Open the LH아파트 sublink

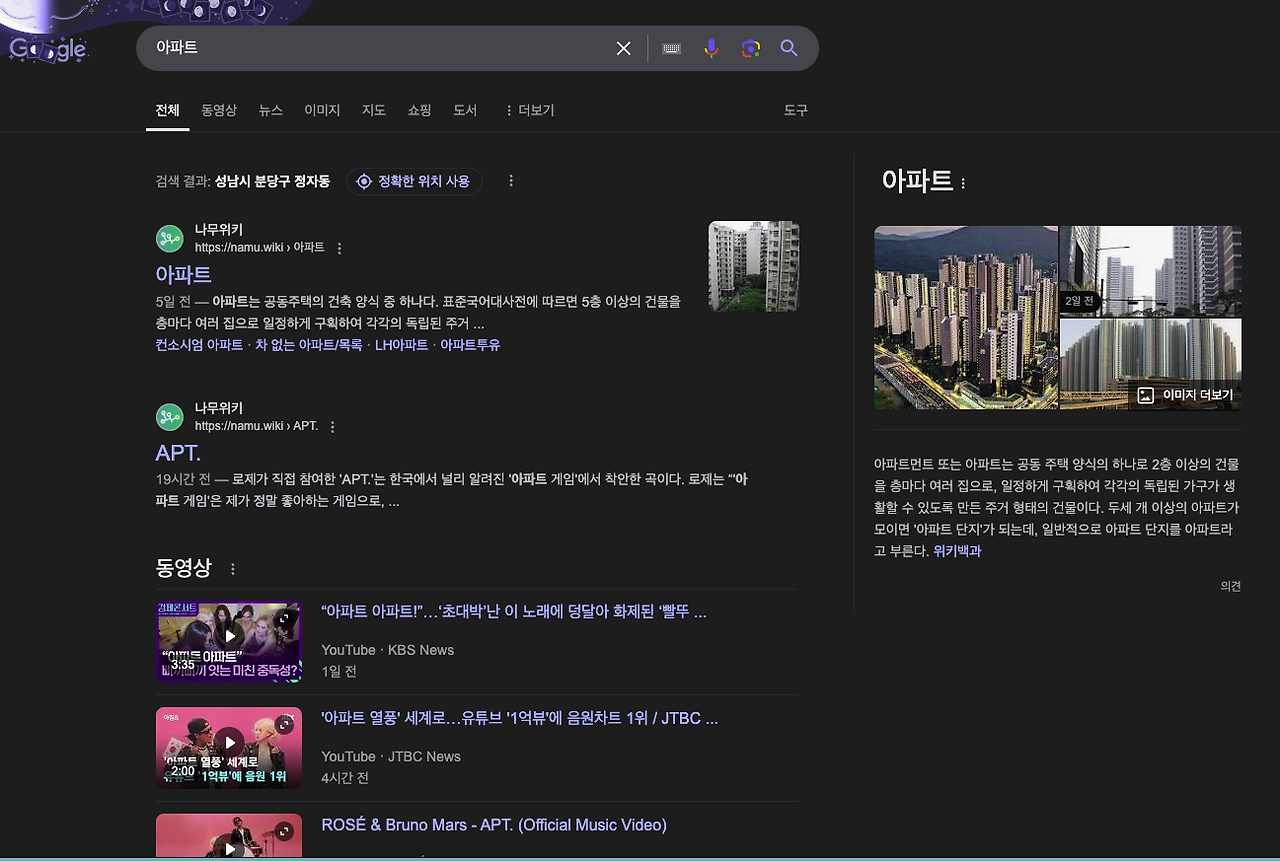coord(401,345)
